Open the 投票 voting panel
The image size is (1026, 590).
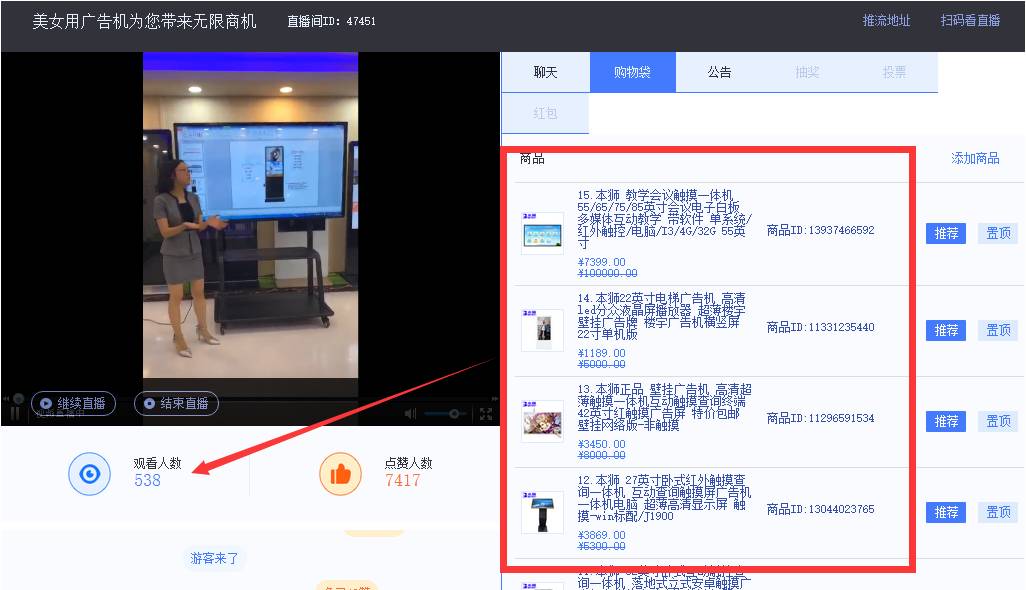[x=894, y=71]
